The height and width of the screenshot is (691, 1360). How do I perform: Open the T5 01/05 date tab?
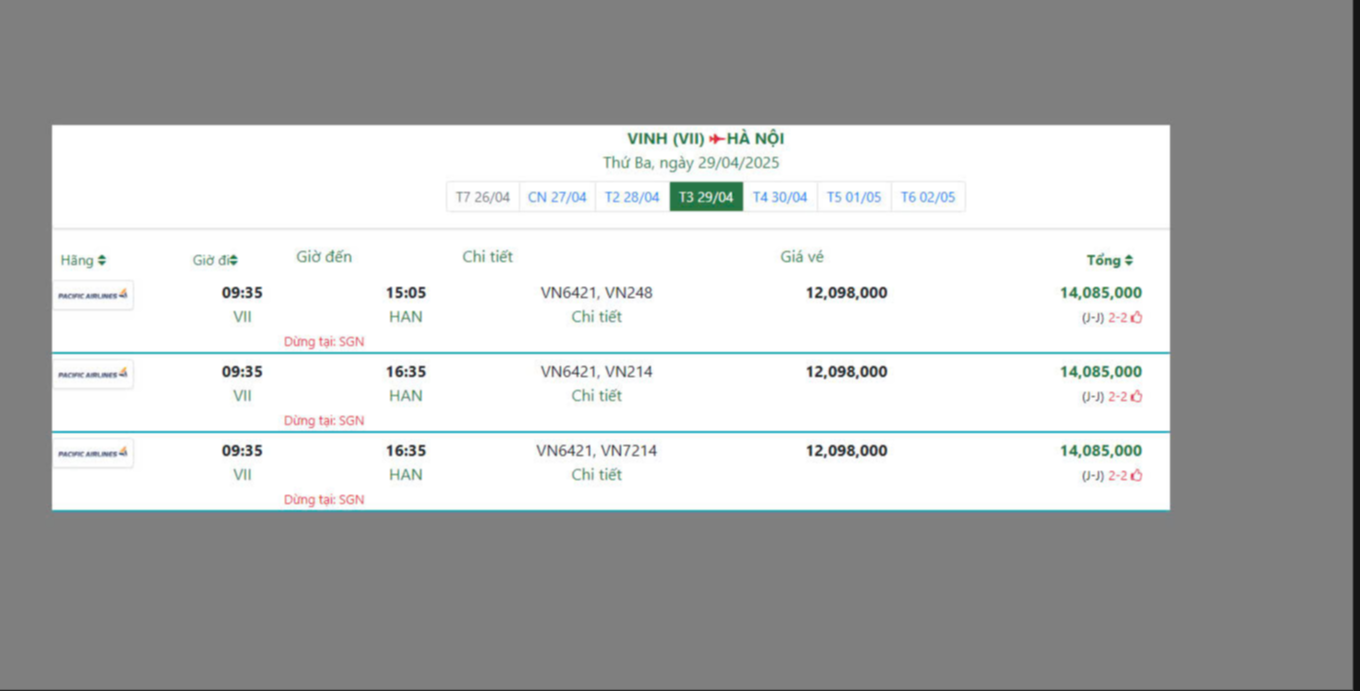[854, 197]
